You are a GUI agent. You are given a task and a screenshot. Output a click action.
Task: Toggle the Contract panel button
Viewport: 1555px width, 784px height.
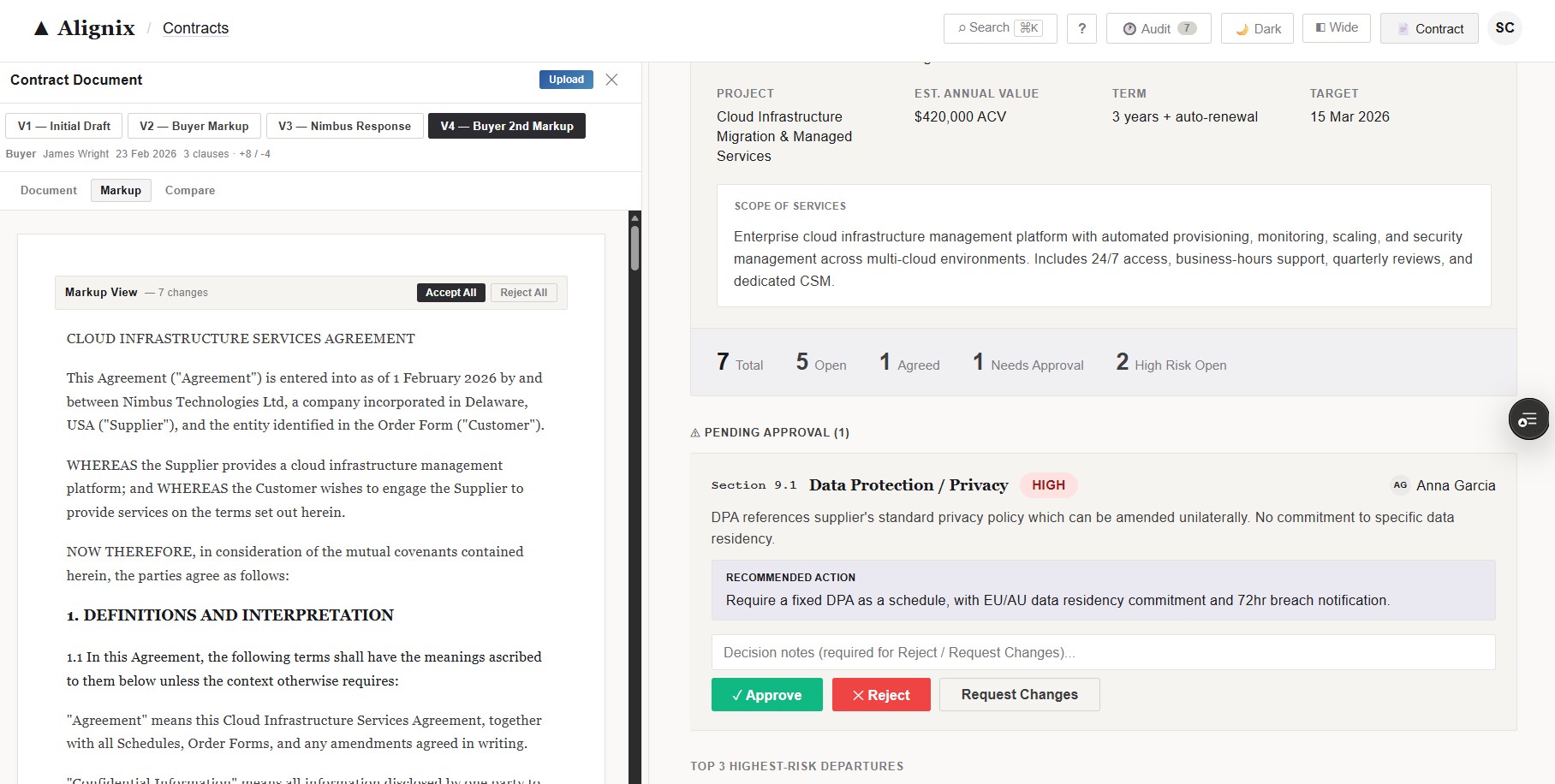pos(1429,28)
